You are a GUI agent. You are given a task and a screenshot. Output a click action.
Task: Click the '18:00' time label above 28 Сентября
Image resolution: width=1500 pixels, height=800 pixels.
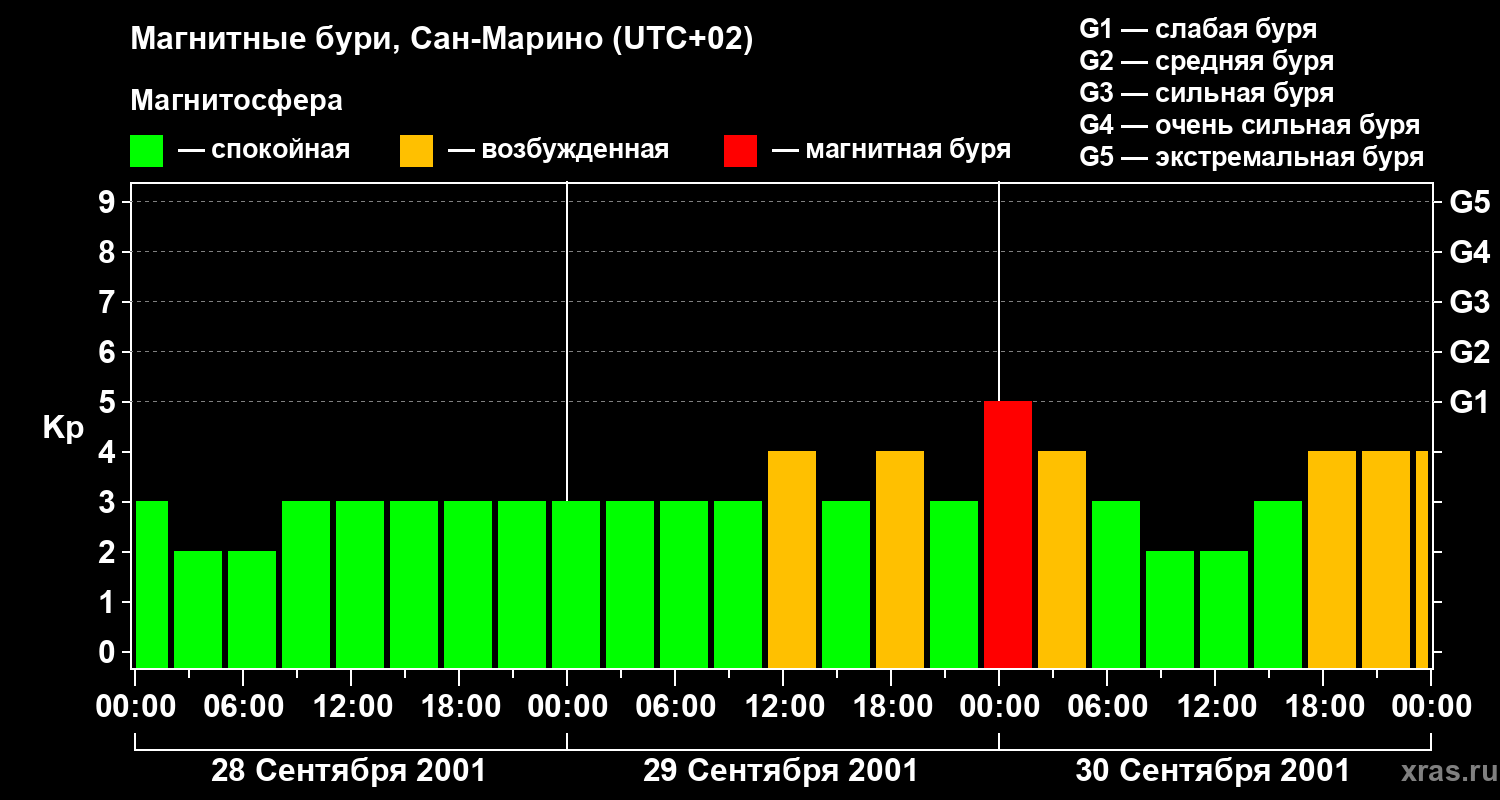click(459, 707)
